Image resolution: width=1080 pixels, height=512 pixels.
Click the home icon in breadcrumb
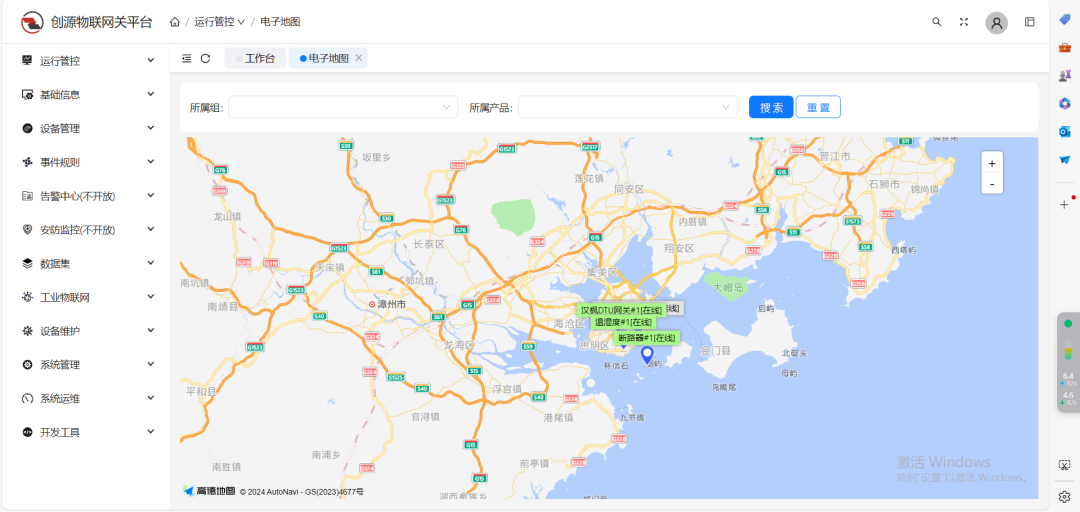click(x=175, y=22)
